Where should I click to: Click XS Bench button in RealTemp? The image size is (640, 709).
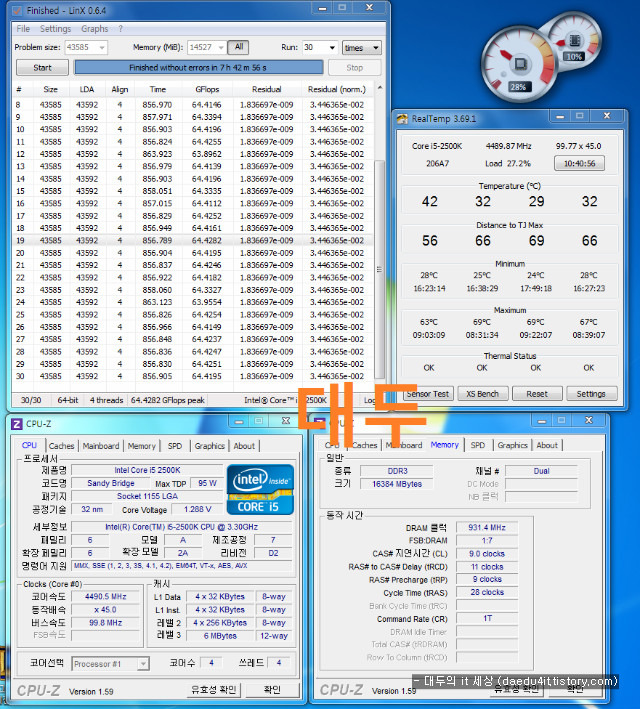[x=482, y=394]
